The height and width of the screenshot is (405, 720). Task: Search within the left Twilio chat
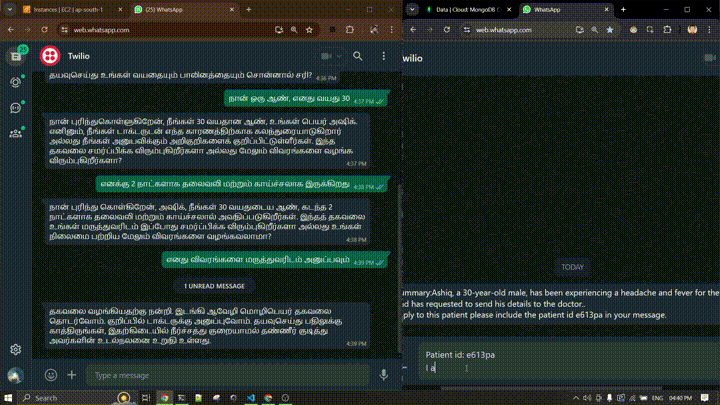pos(358,56)
